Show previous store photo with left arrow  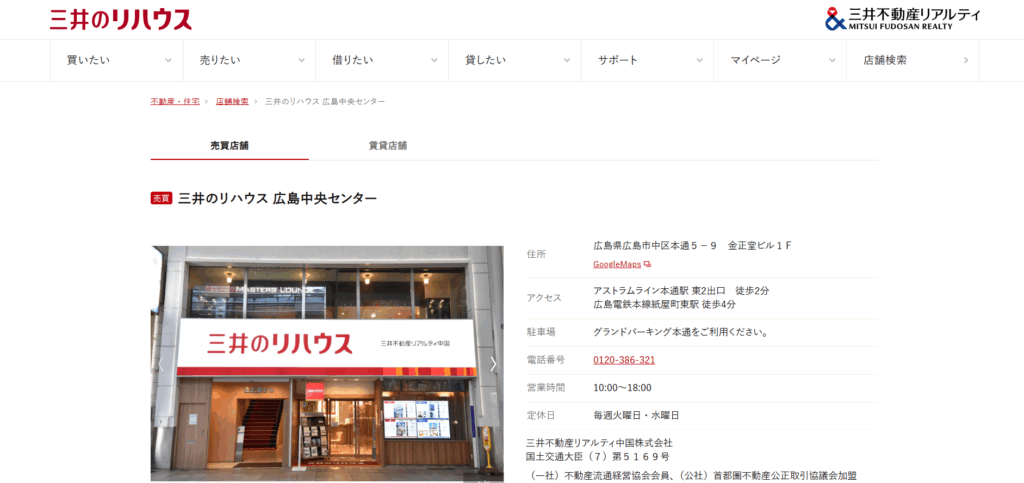tap(160, 364)
